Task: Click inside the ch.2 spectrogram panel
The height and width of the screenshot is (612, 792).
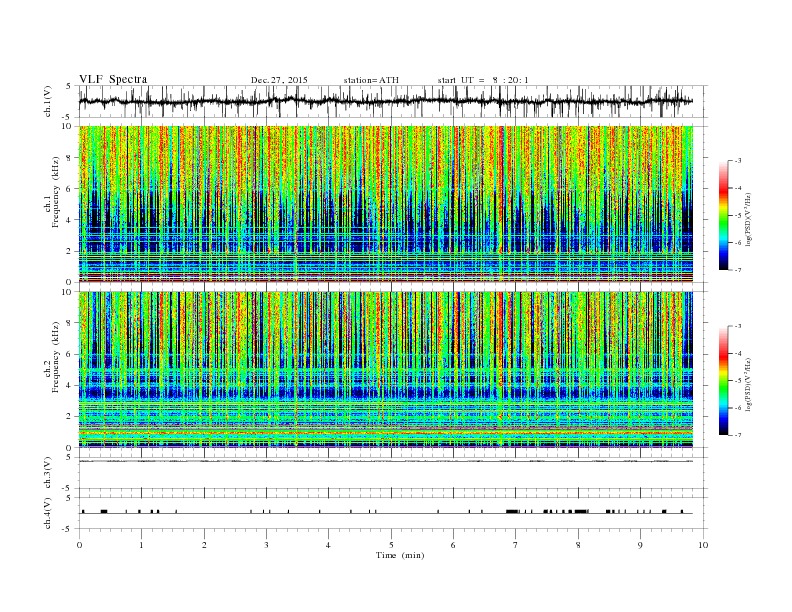Action: pyautogui.click(x=386, y=369)
